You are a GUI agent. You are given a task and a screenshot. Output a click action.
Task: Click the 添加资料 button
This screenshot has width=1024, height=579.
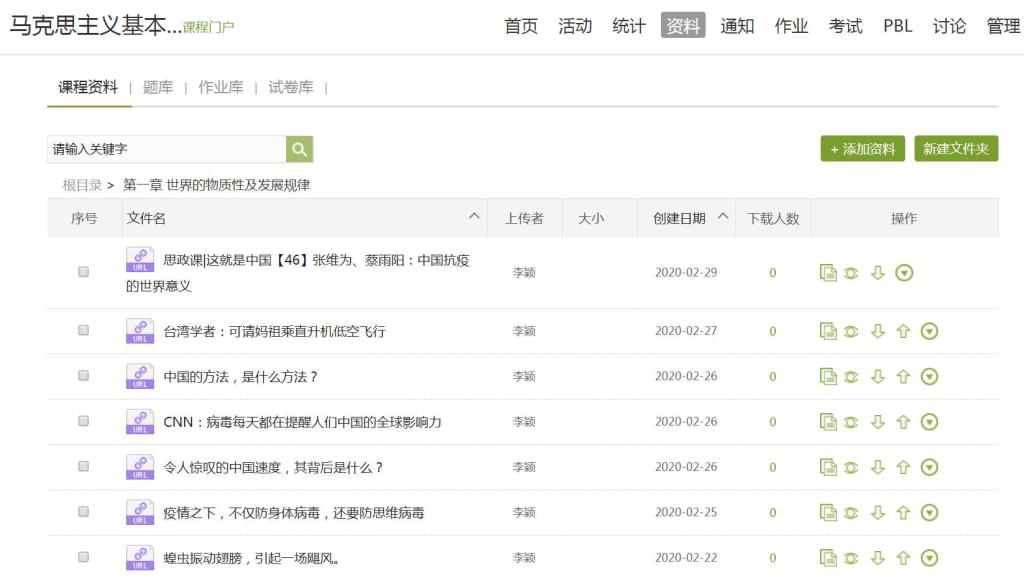coord(862,149)
